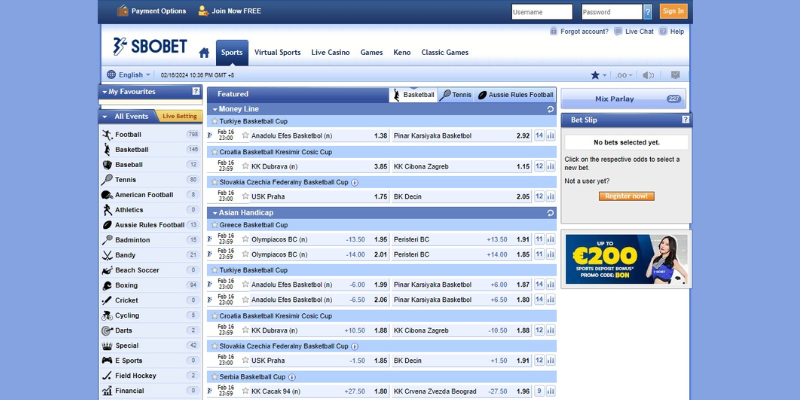Click the Register now! button
This screenshot has width=800, height=400.
click(627, 196)
